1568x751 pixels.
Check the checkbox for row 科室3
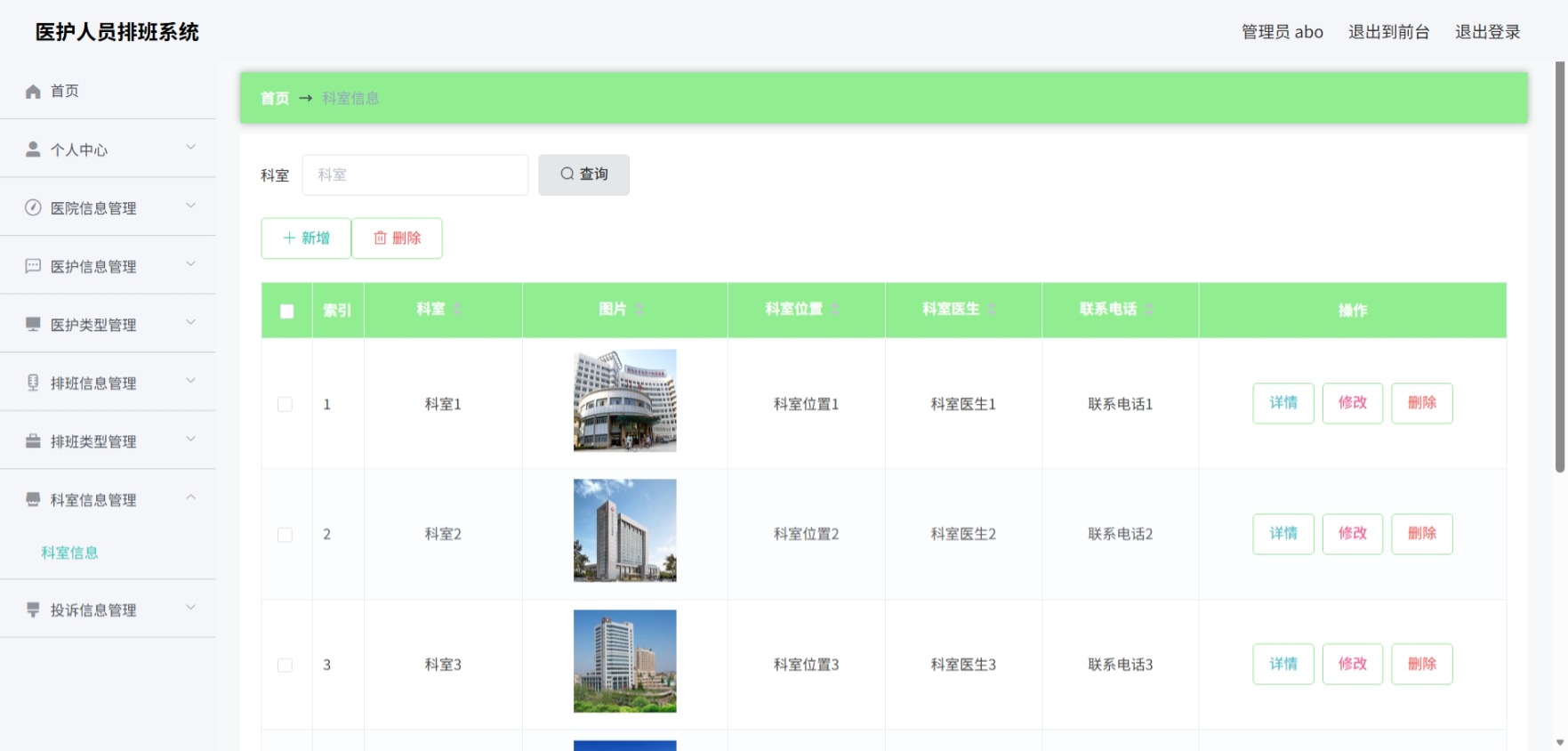pos(285,666)
